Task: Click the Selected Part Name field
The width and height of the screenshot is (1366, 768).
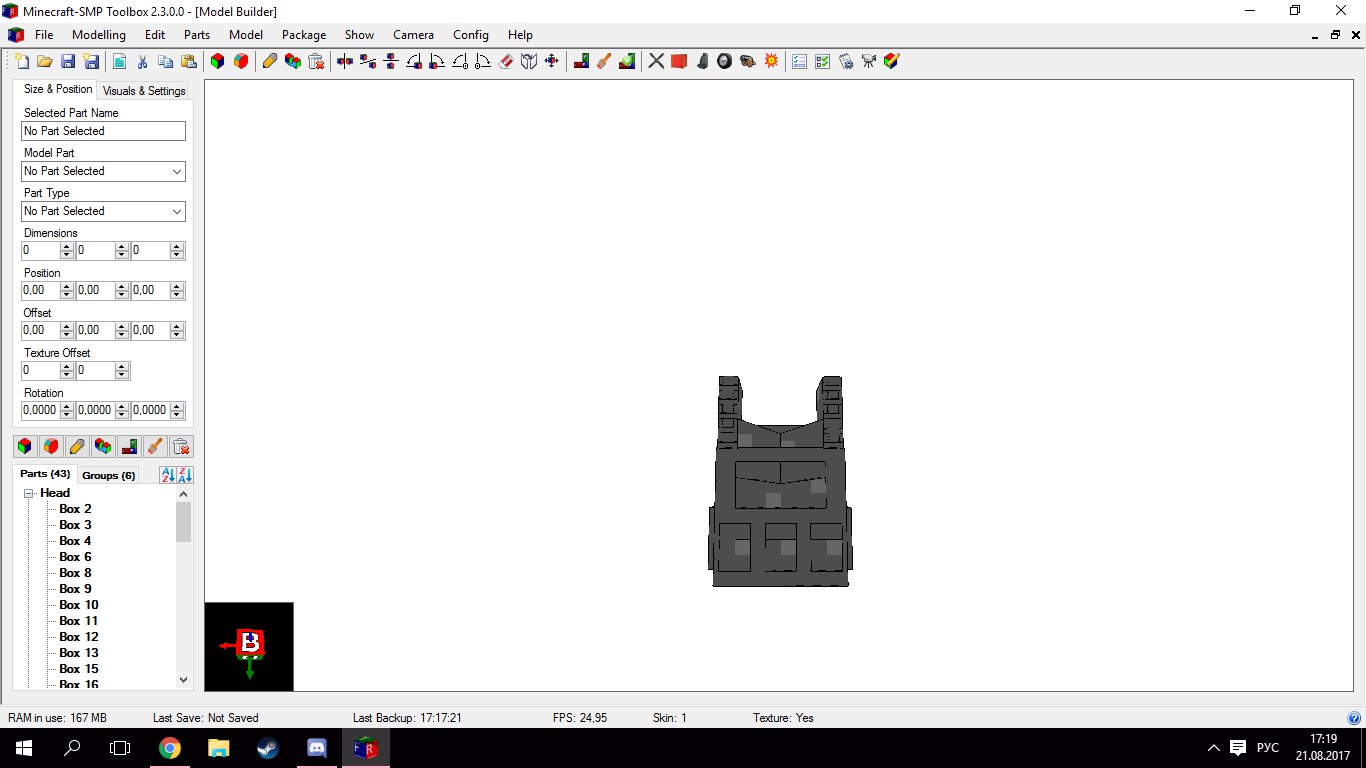Action: (104, 131)
